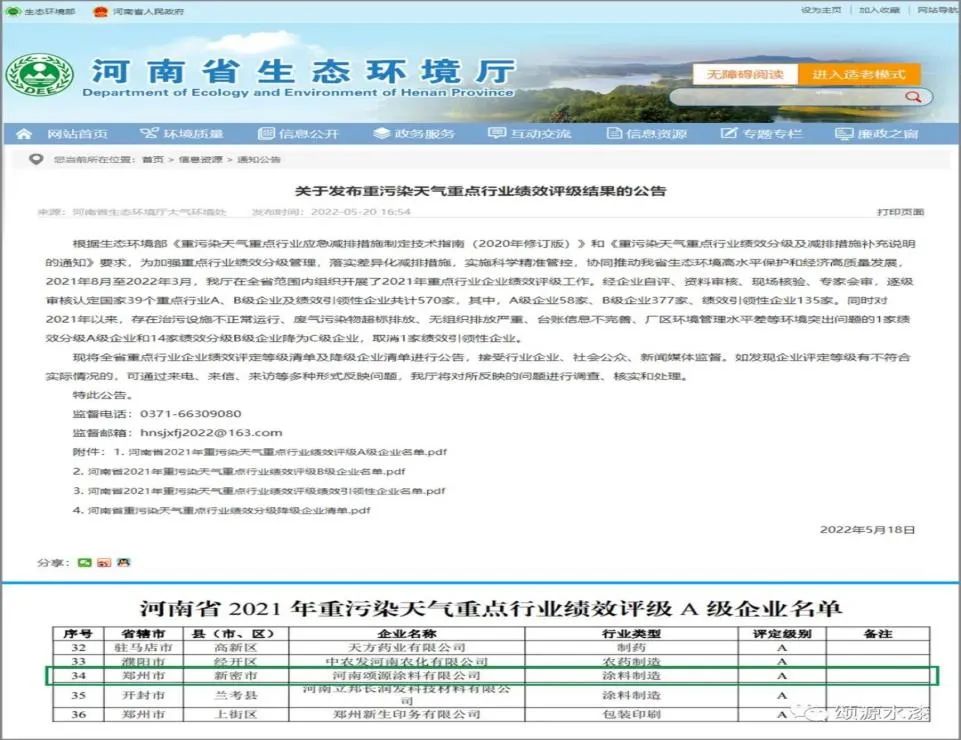Image resolution: width=961 pixels, height=740 pixels.
Task: Click the location pin icon in breadcrumb
Action: click(36, 159)
